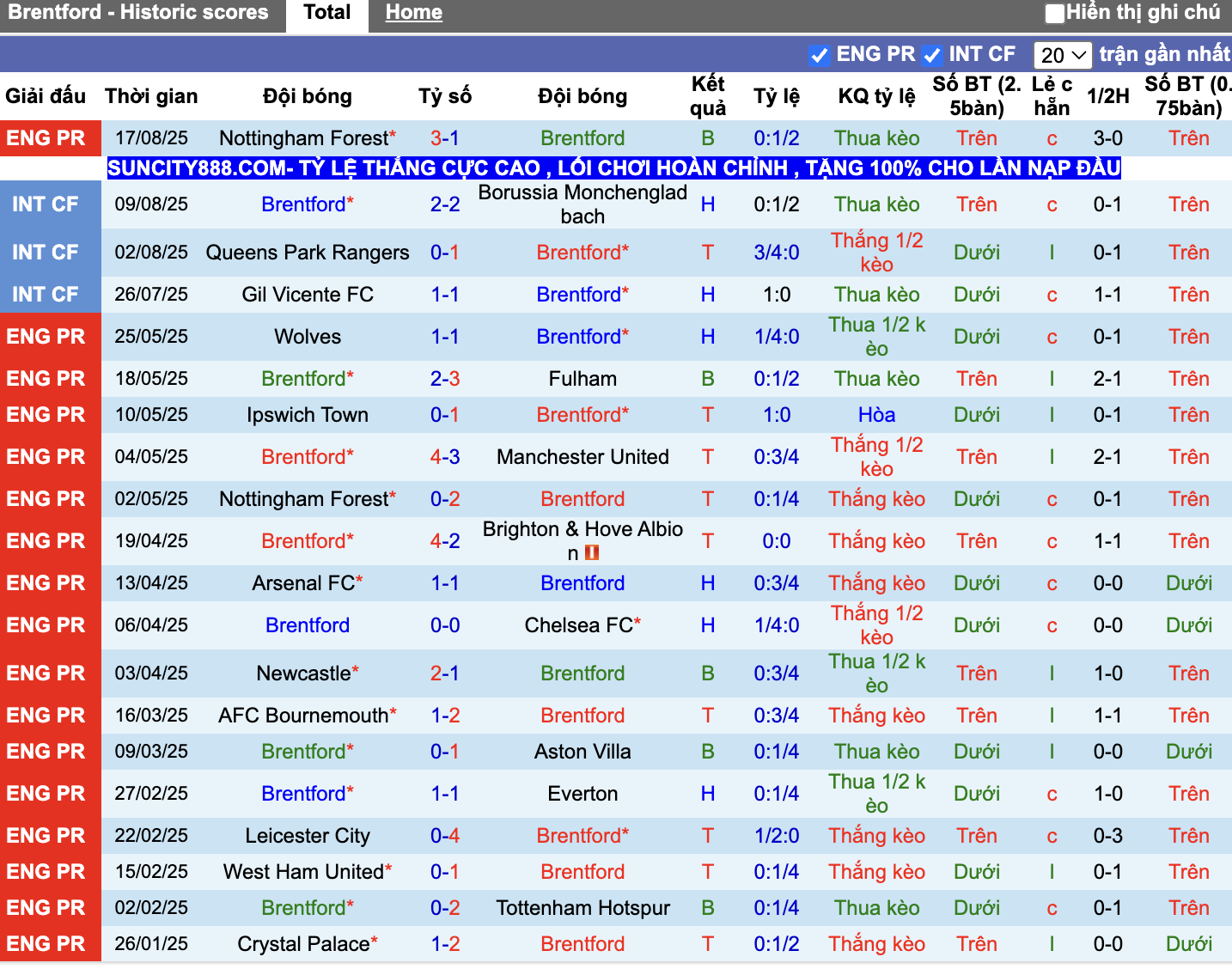Click the 2-3 score versus Fulham
Screen dimensions: 1232x969
445,379
